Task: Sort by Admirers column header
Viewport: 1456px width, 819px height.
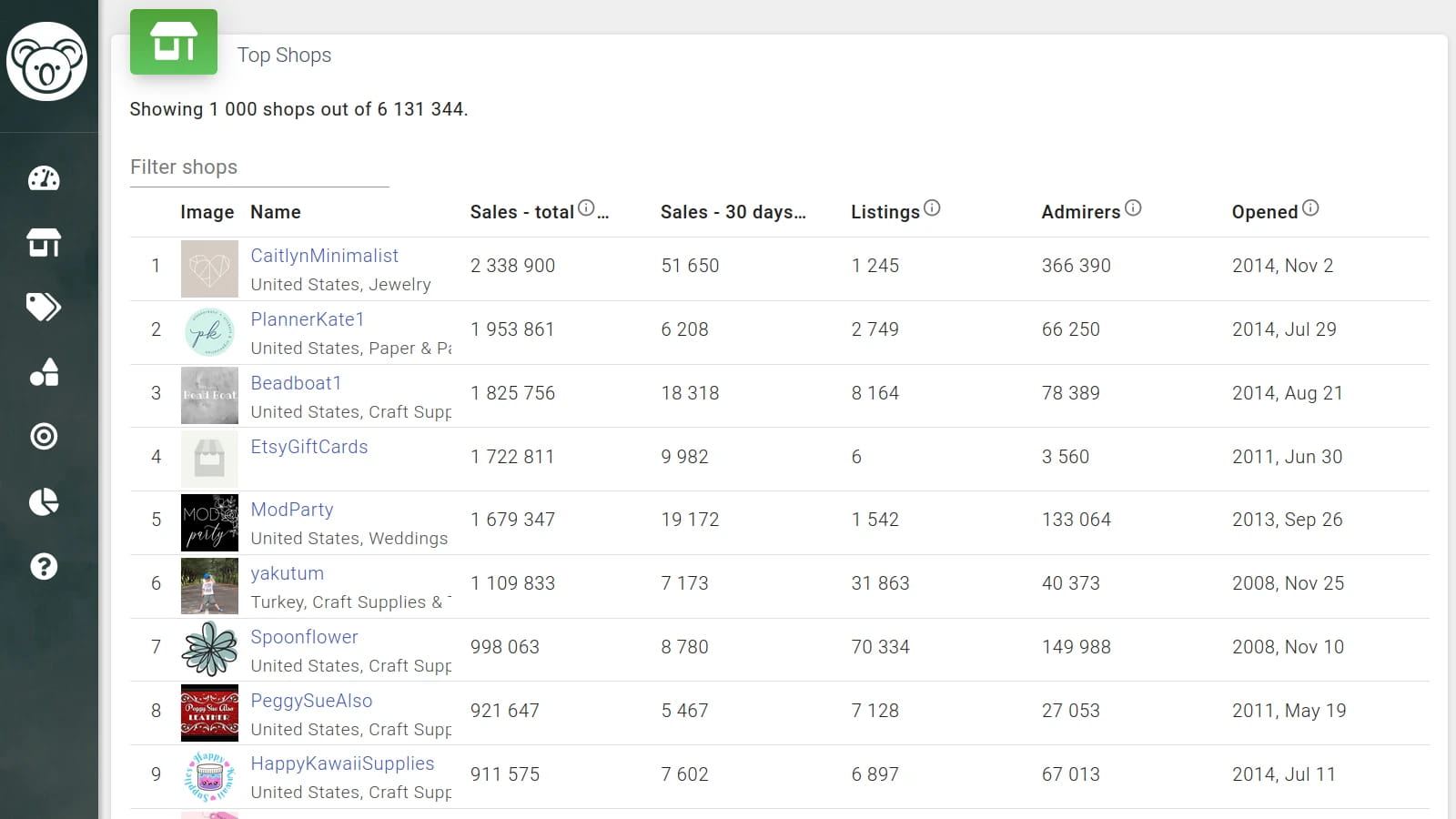Action: [x=1081, y=212]
